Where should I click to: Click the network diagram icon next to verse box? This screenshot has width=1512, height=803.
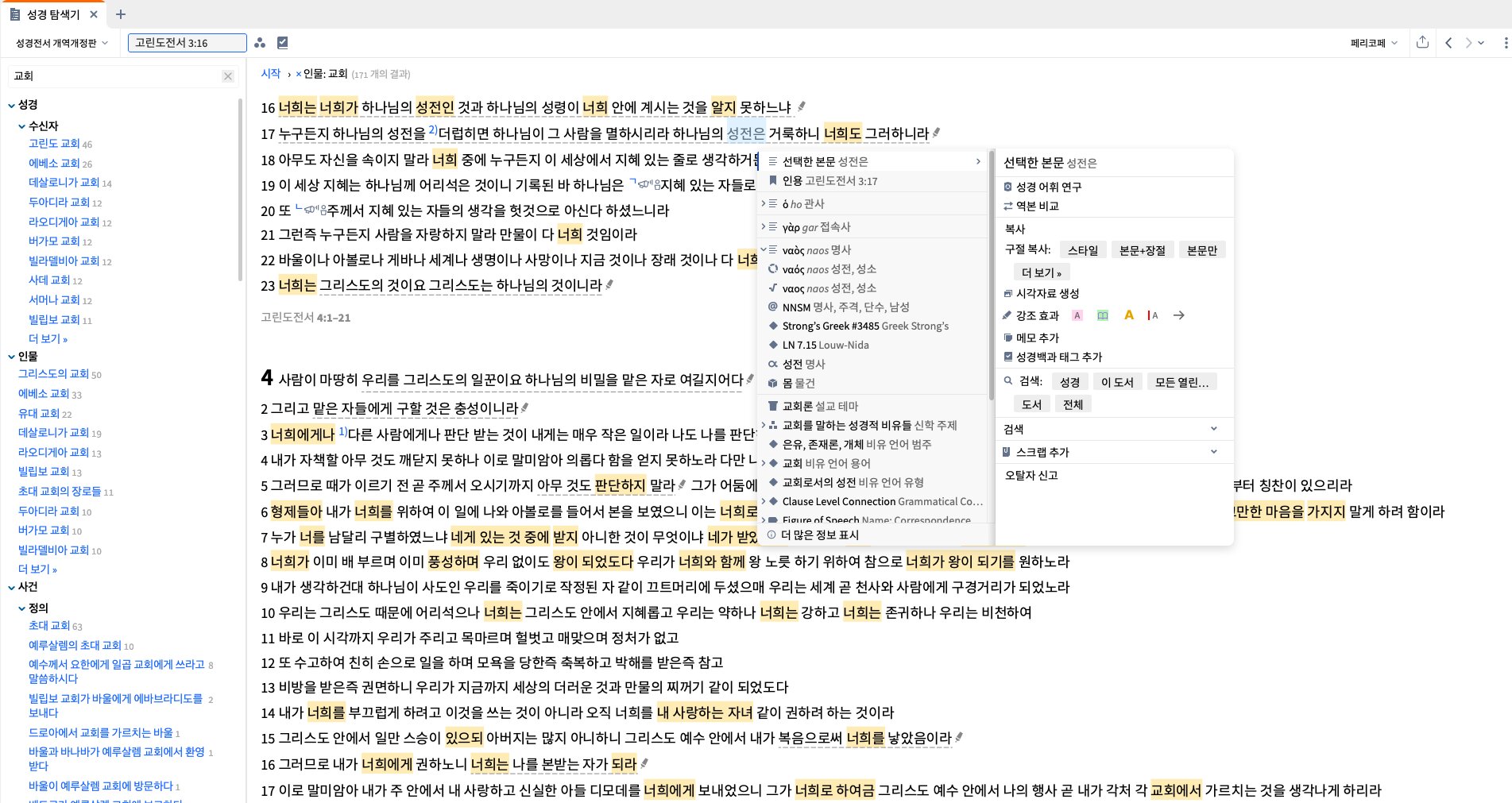tap(260, 43)
